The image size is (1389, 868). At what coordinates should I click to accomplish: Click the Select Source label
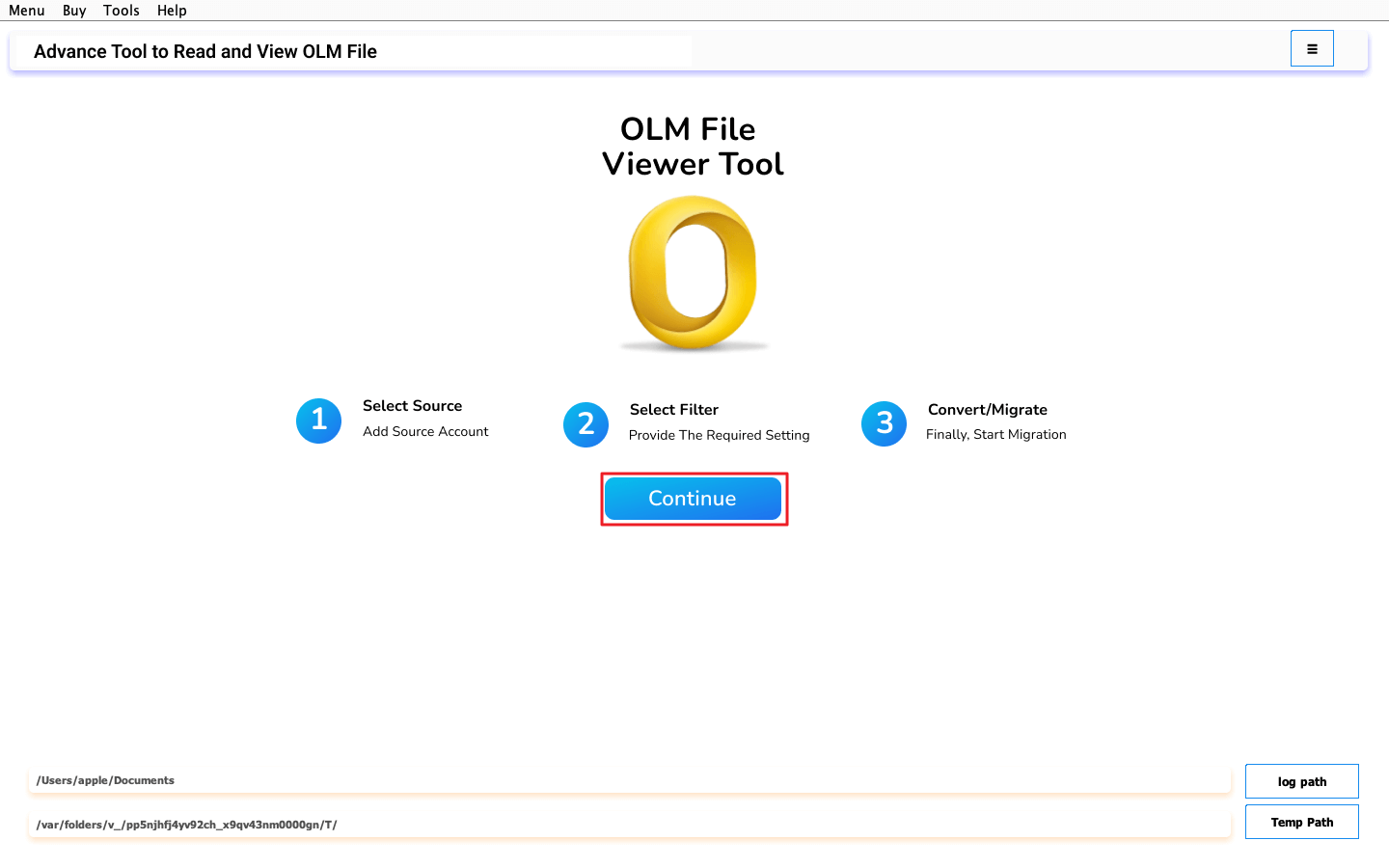point(412,406)
